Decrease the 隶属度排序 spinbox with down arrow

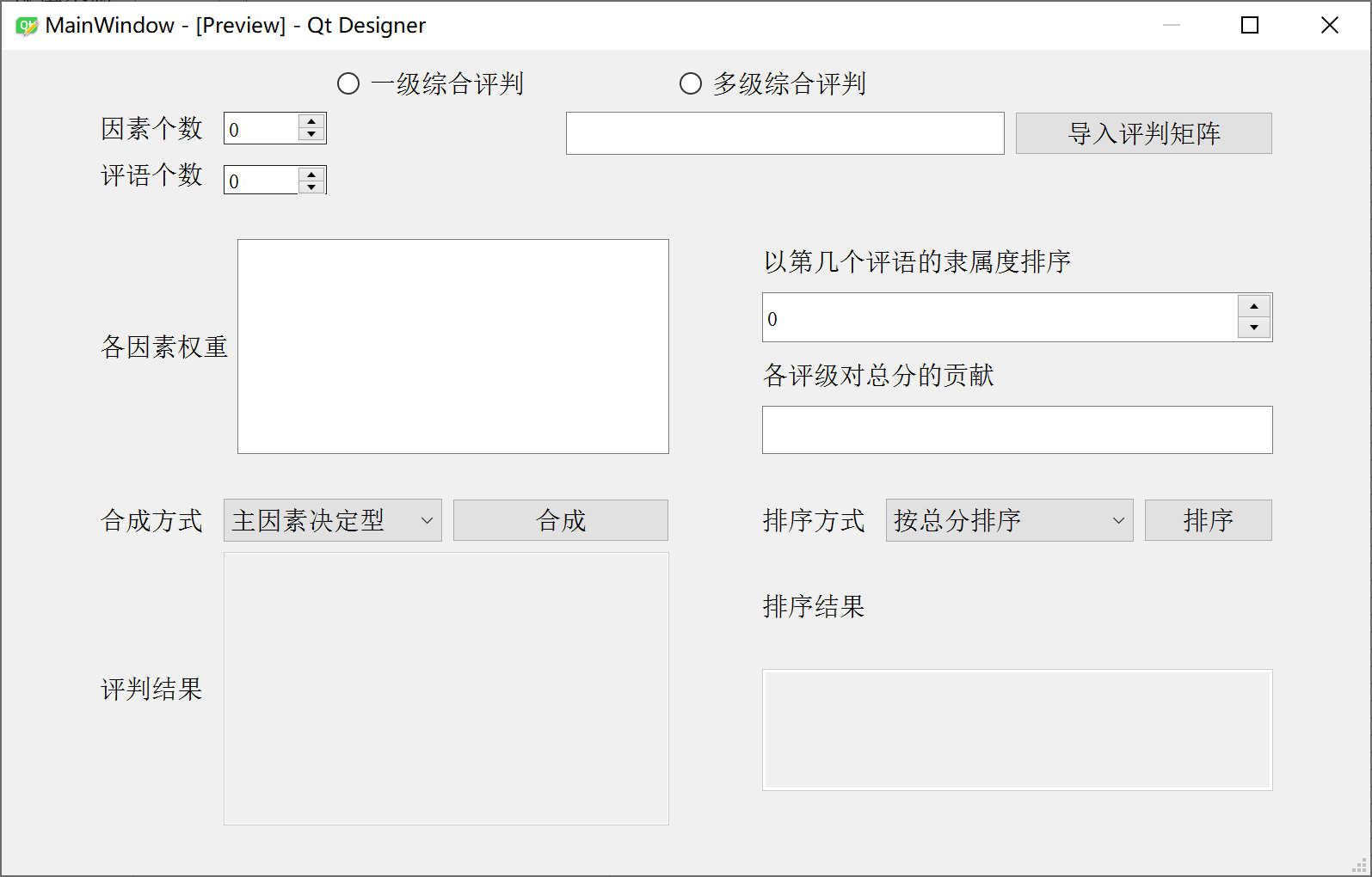(1253, 328)
